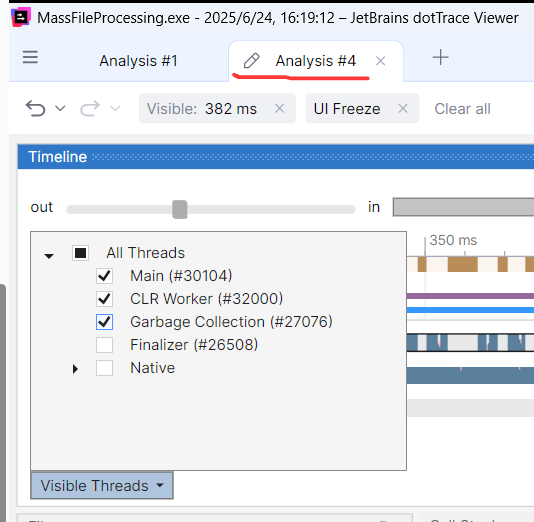Viewport: 534px width, 522px height.
Task: Collapse the All Threads tree node
Action: [x=49, y=256]
